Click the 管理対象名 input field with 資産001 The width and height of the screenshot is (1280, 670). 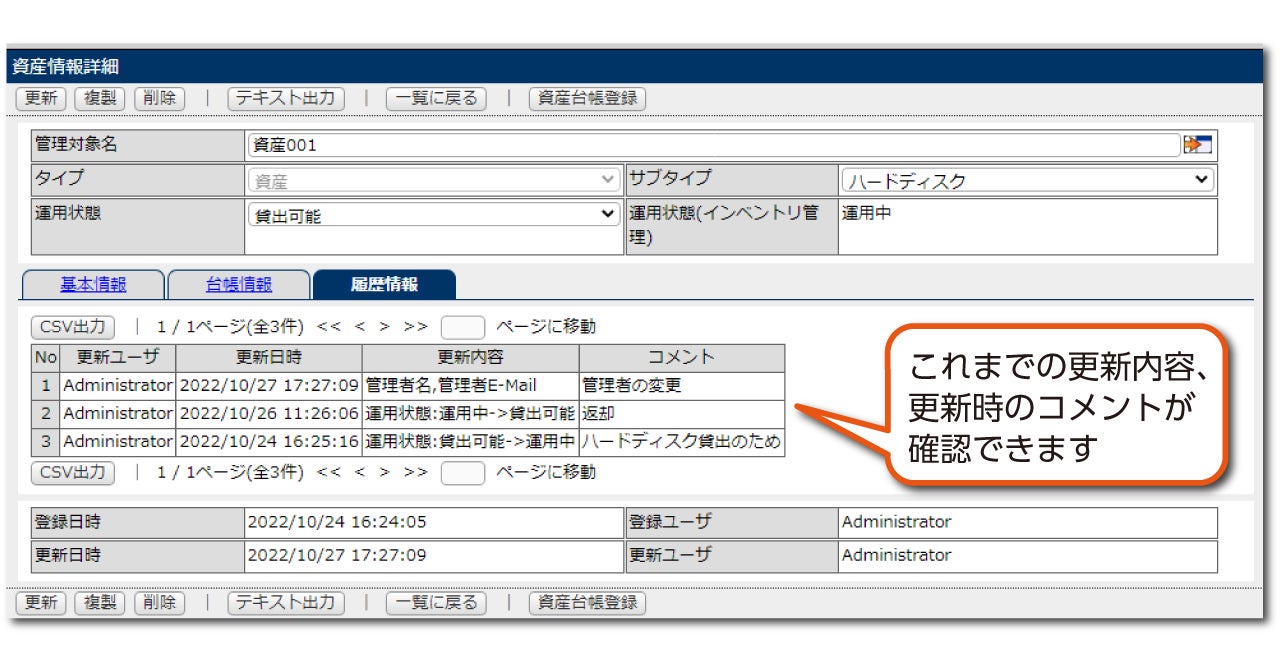pos(714,145)
